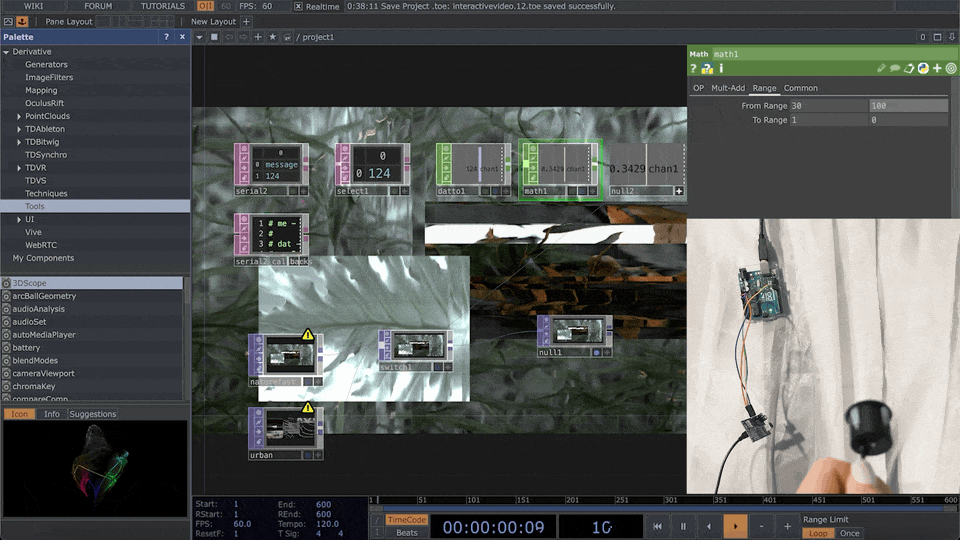Image resolution: width=960 pixels, height=540 pixels.
Task: Click the Palette help question mark icon
Action: 166,37
